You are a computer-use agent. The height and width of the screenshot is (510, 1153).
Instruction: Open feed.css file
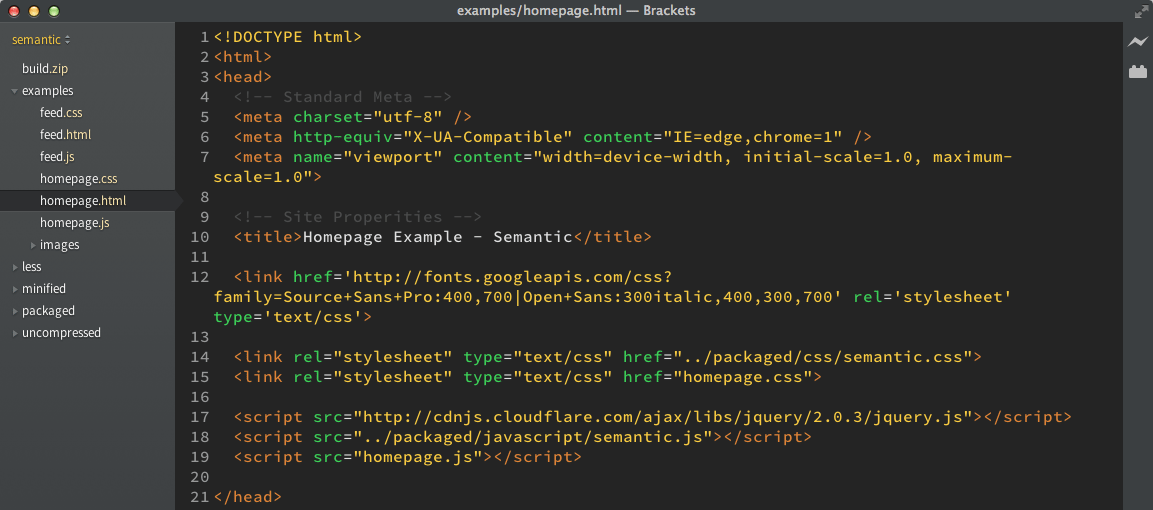tap(61, 112)
